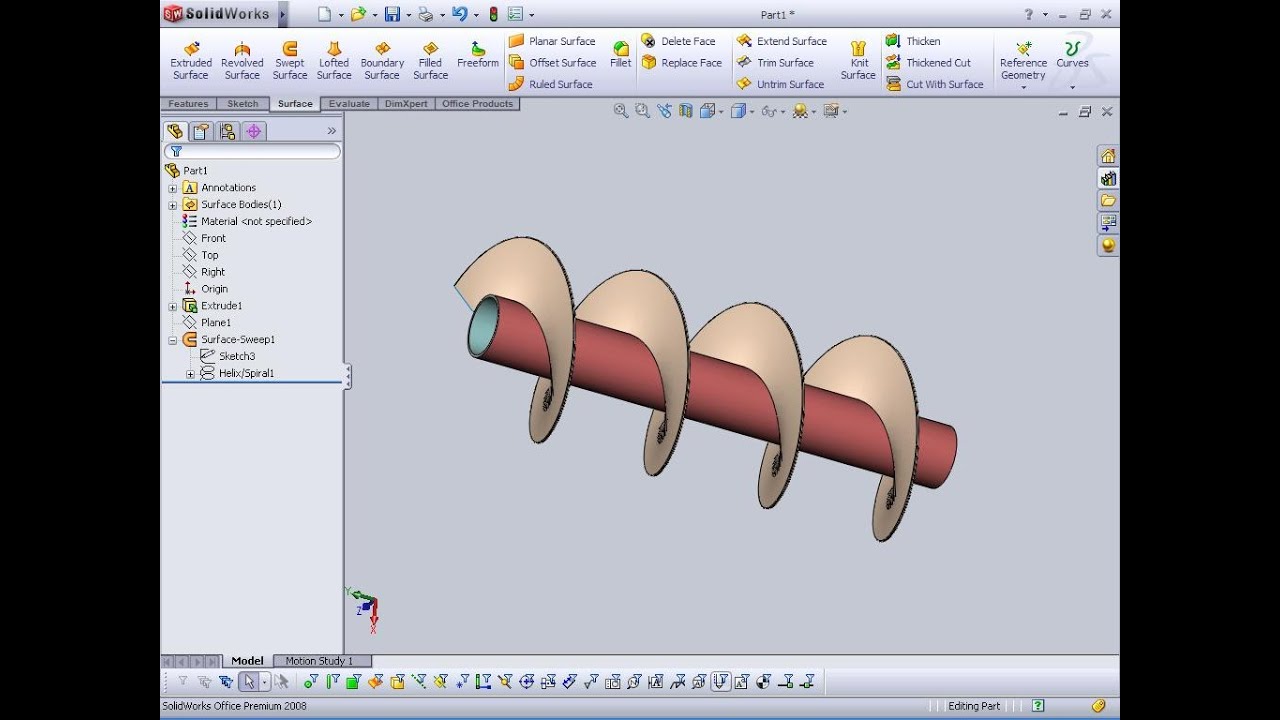Toggle the Filter Vertices selection filter
The height and width of the screenshot is (720, 1280).
[x=310, y=682]
